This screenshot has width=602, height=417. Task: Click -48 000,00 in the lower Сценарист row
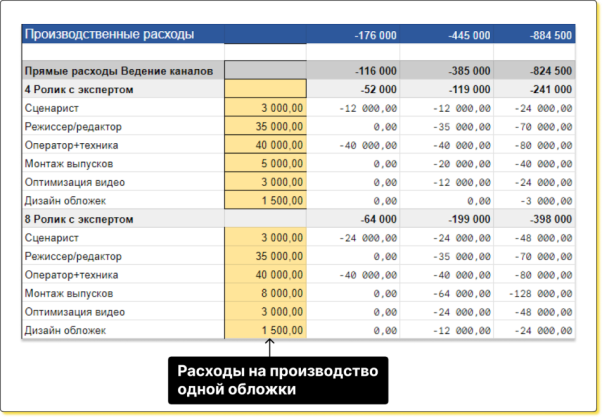point(544,238)
